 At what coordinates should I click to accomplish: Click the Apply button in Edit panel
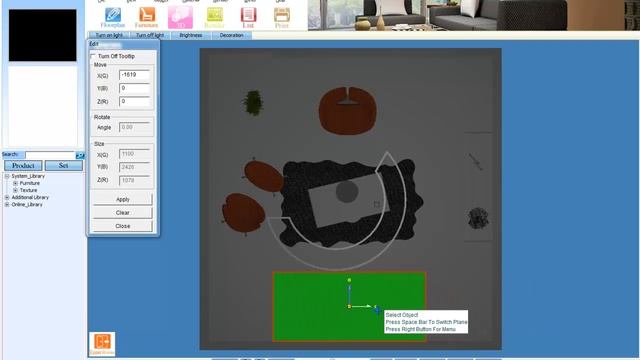[x=122, y=199]
